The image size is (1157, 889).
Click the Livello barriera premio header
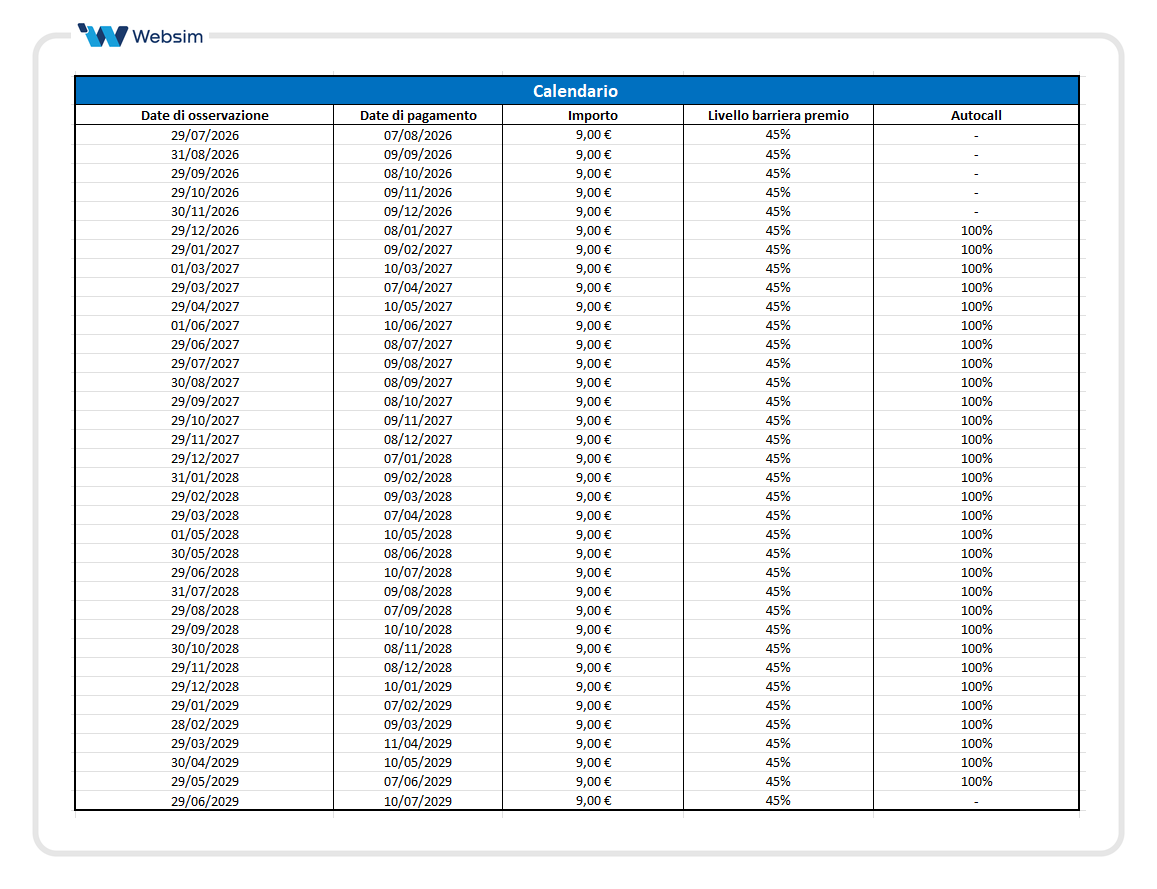click(778, 115)
